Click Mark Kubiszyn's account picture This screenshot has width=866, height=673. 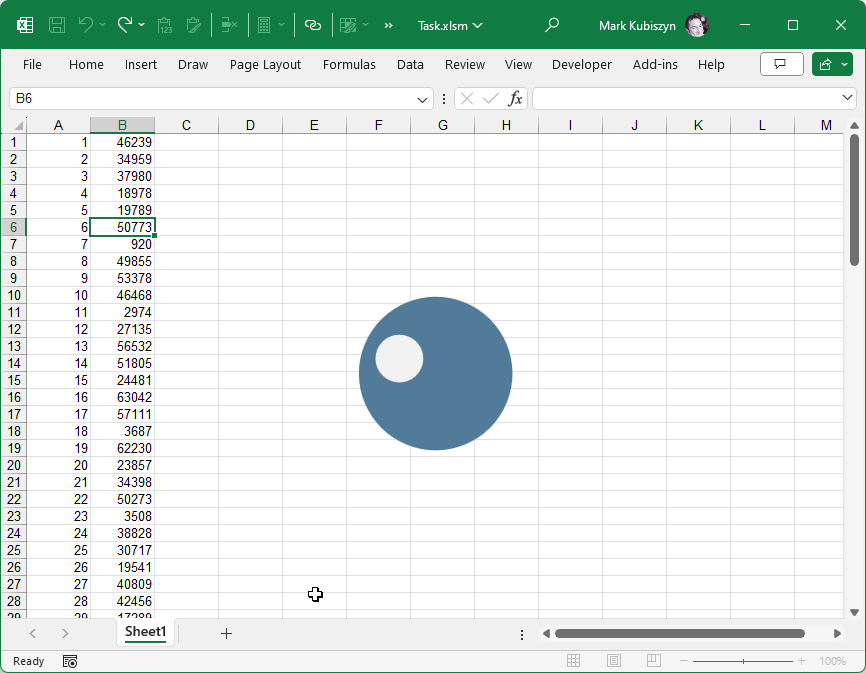[x=697, y=25]
